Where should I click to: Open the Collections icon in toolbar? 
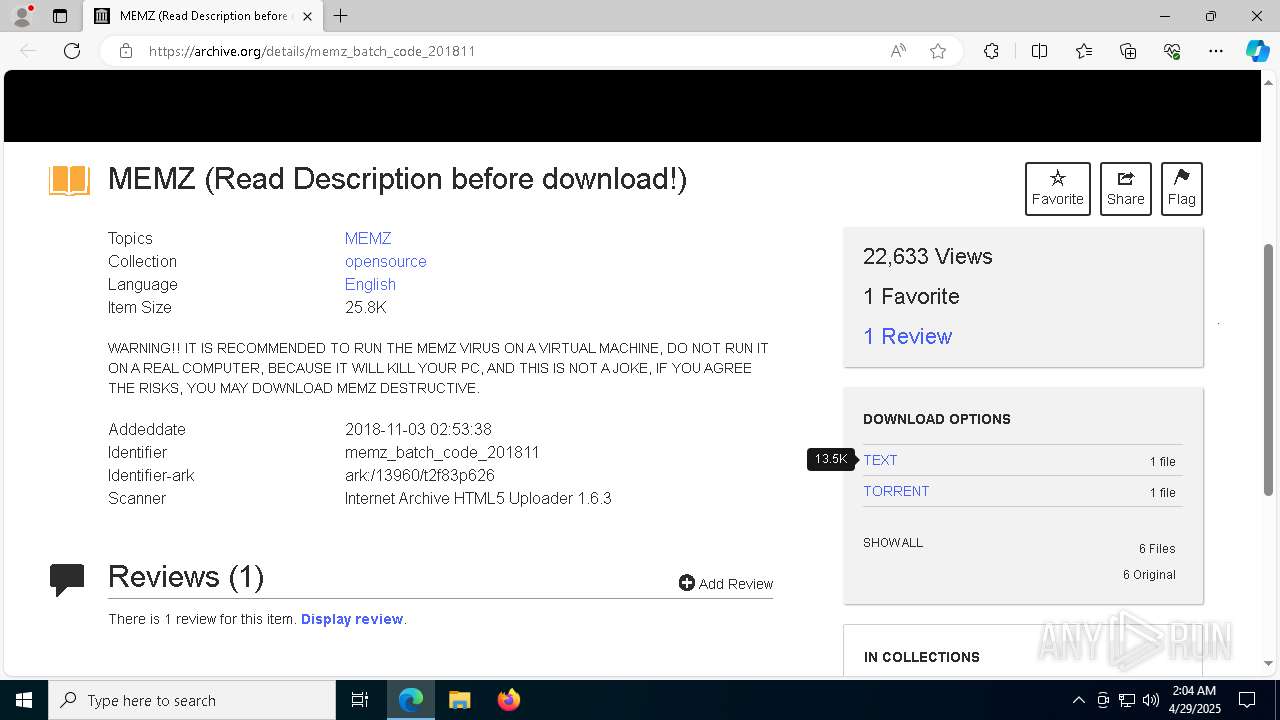click(x=1128, y=51)
